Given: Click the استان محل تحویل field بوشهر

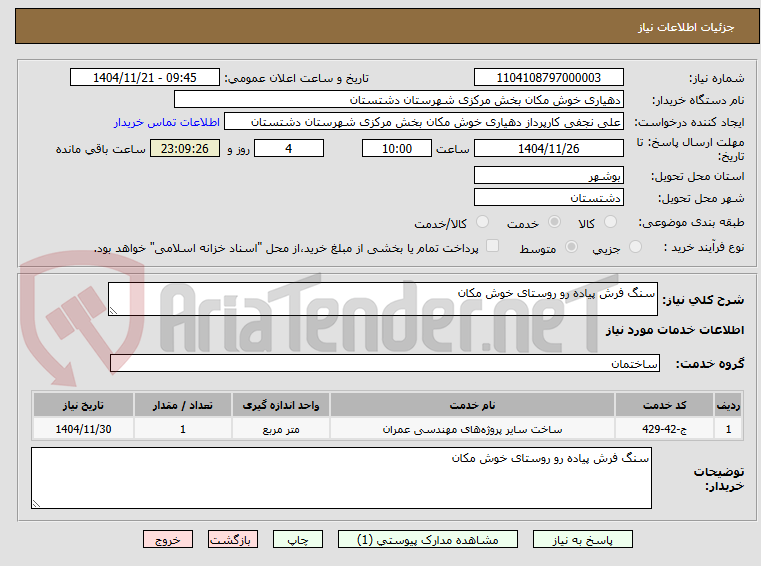Looking at the screenshot, I should (548, 175).
